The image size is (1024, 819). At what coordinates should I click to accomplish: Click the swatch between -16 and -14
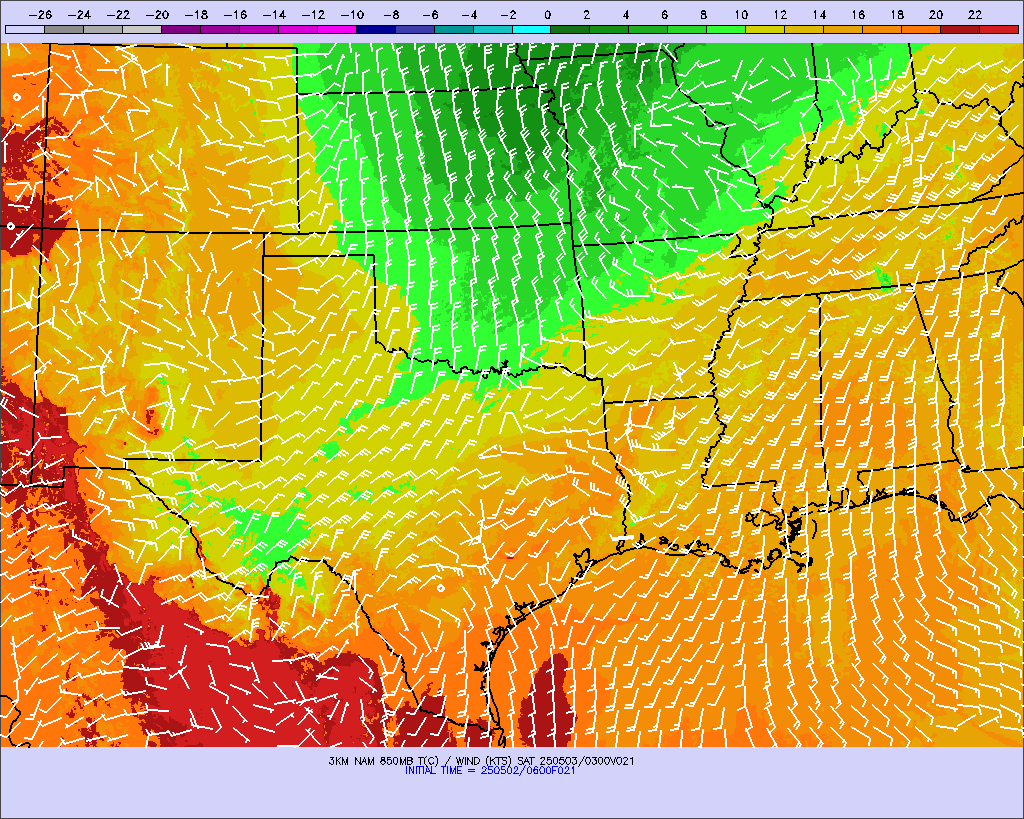point(259,29)
